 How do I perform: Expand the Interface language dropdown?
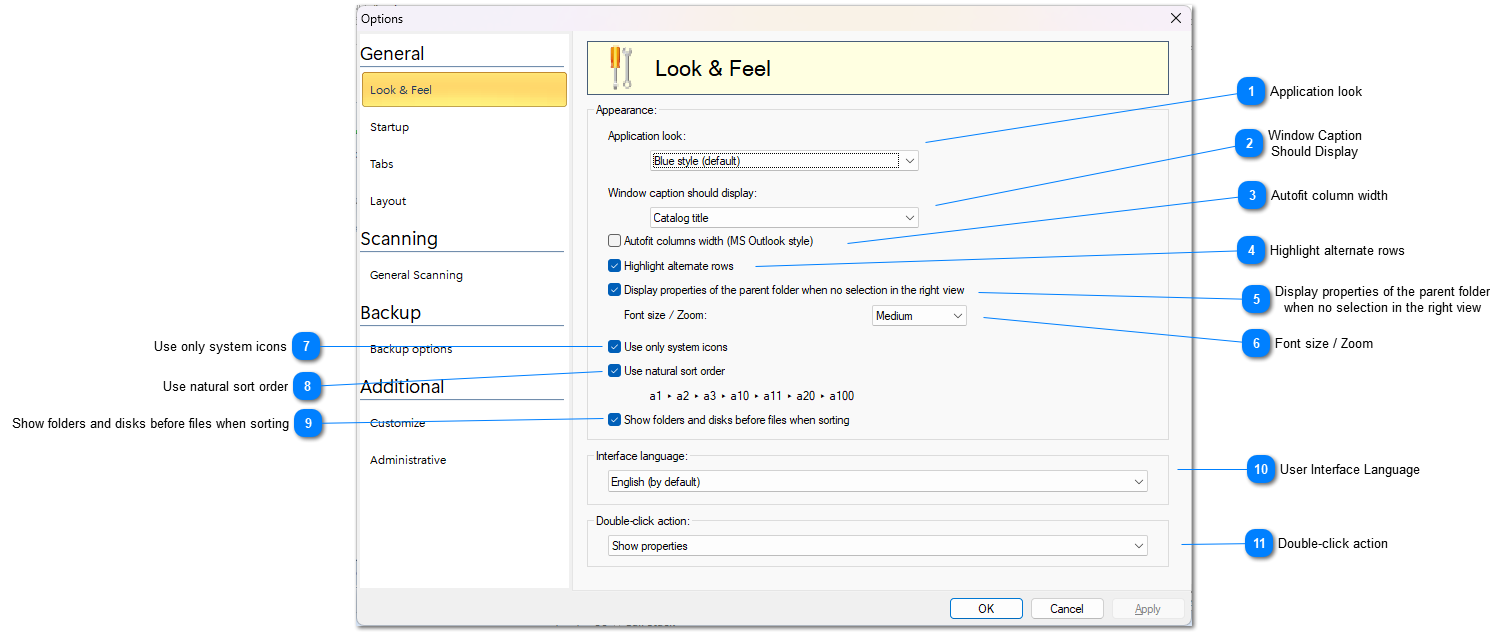(877, 482)
